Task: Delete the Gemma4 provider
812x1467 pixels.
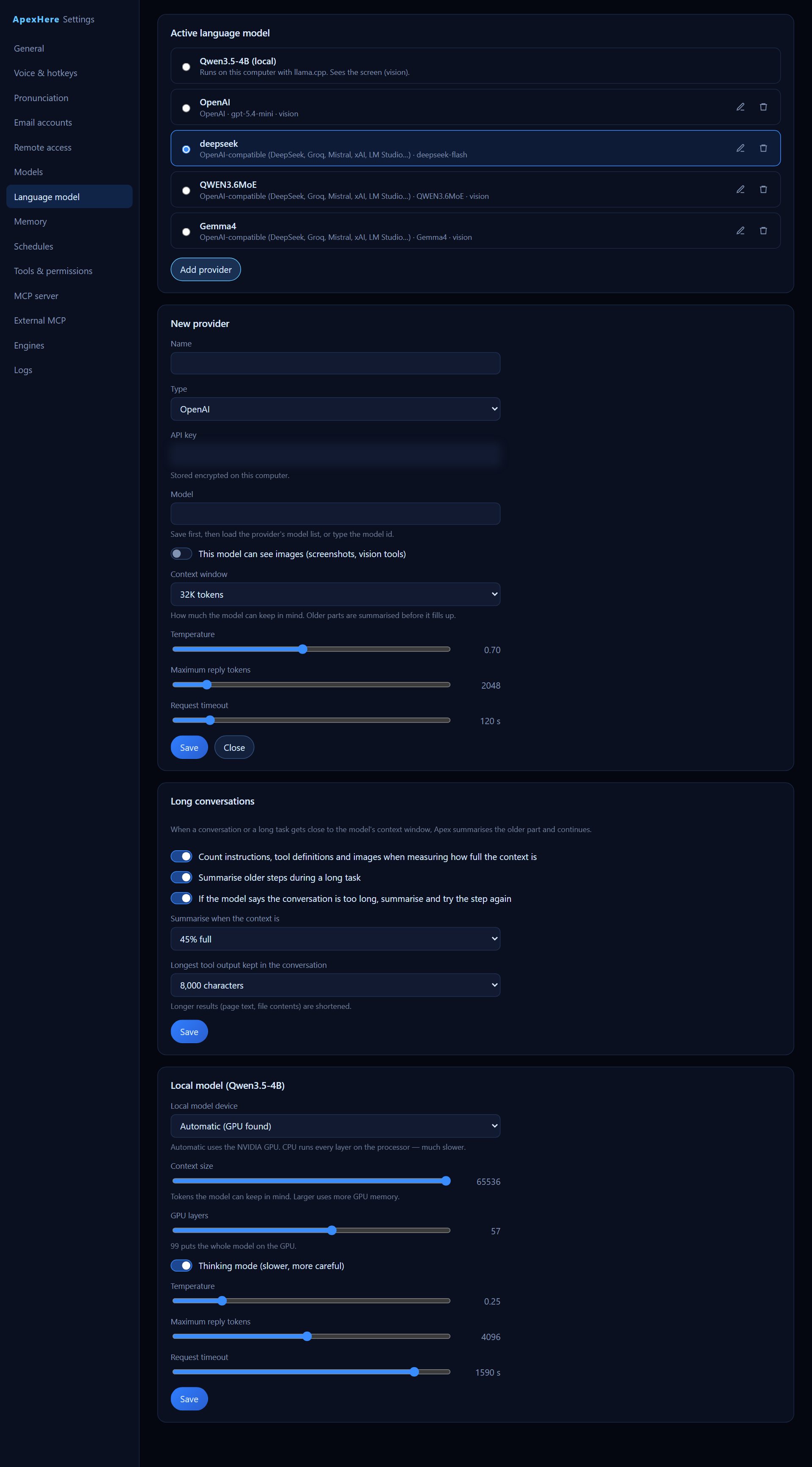Action: pos(763,231)
